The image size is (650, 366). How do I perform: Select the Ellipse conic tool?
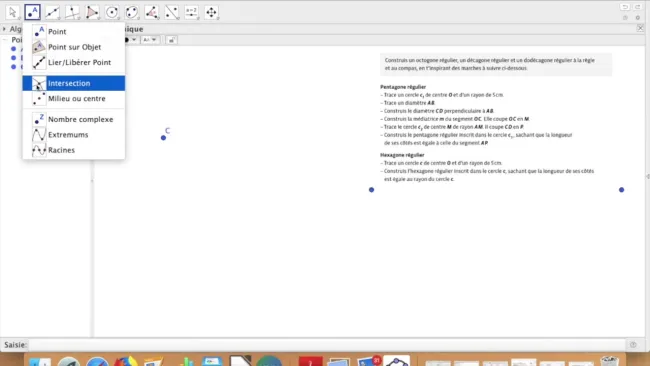coord(132,12)
